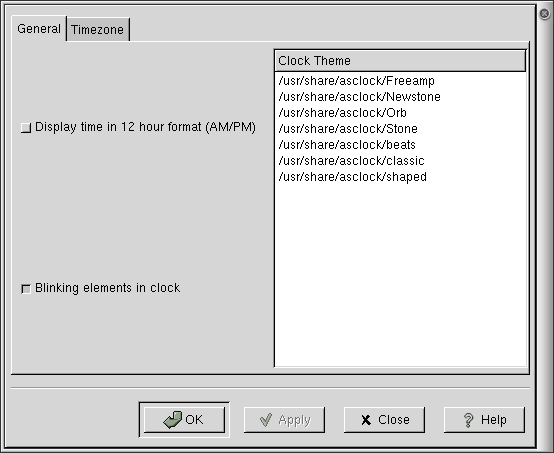Screen dimensions: 554x453
Task: Confirm settings with the OK label
Action: coord(194,420)
